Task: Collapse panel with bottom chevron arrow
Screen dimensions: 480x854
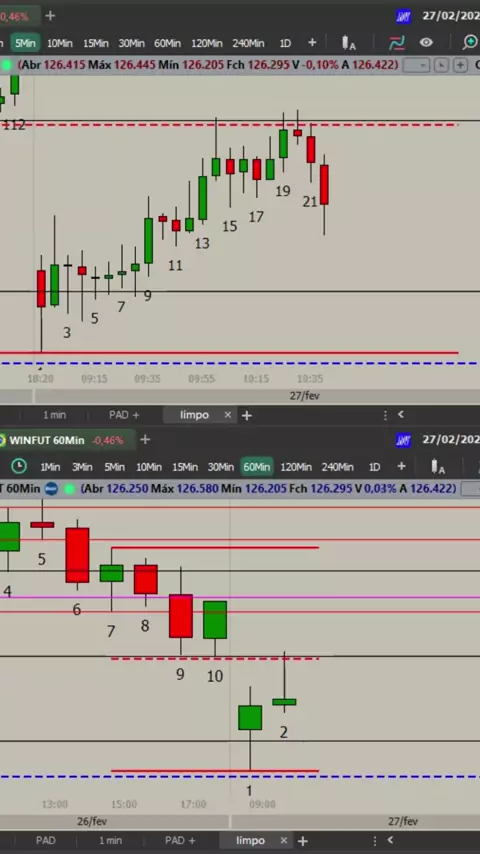Action: pyautogui.click(x=390, y=840)
